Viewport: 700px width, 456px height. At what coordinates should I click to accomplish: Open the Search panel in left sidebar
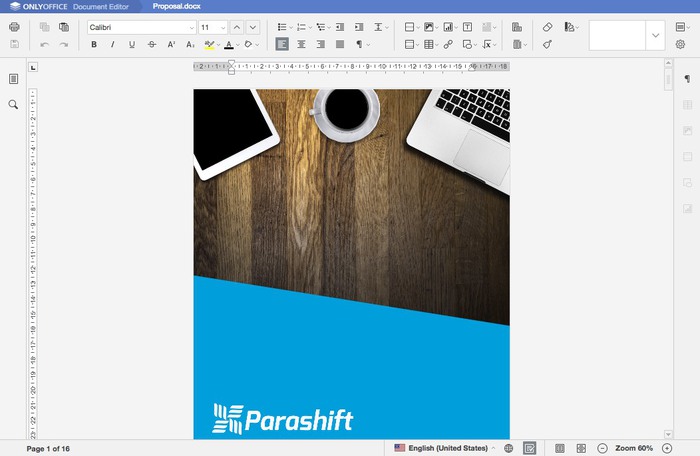[14, 104]
